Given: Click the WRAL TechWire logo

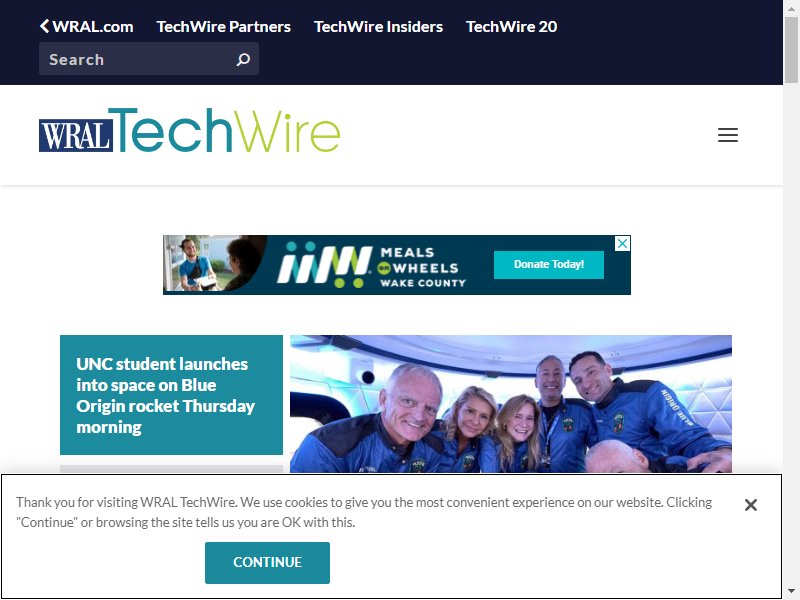Looking at the screenshot, I should pyautogui.click(x=189, y=130).
